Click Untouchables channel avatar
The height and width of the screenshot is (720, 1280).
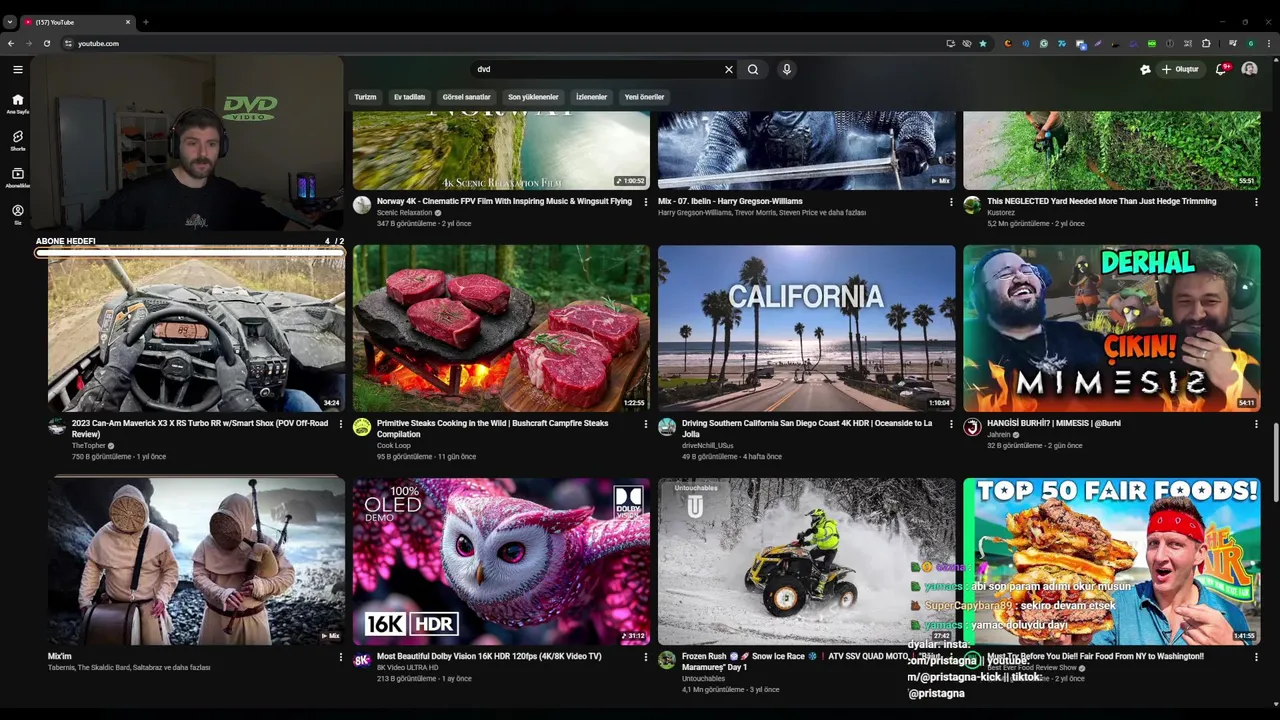click(x=667, y=660)
